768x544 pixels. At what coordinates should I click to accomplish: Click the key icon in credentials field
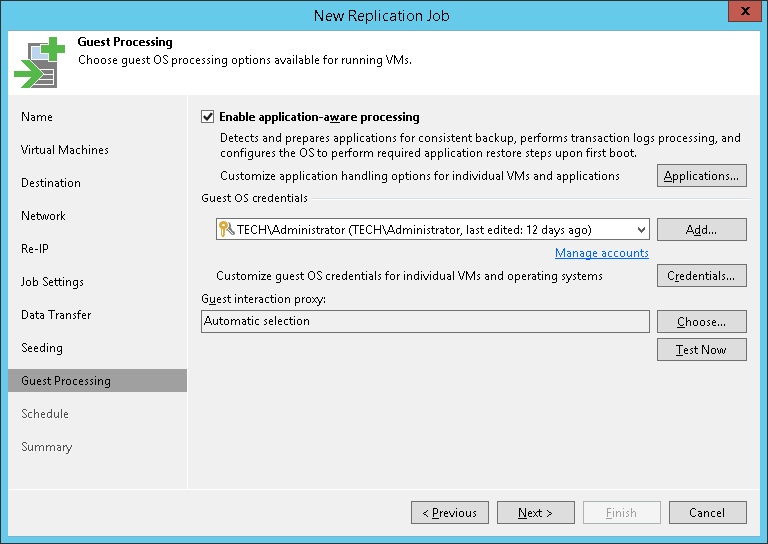(226, 230)
